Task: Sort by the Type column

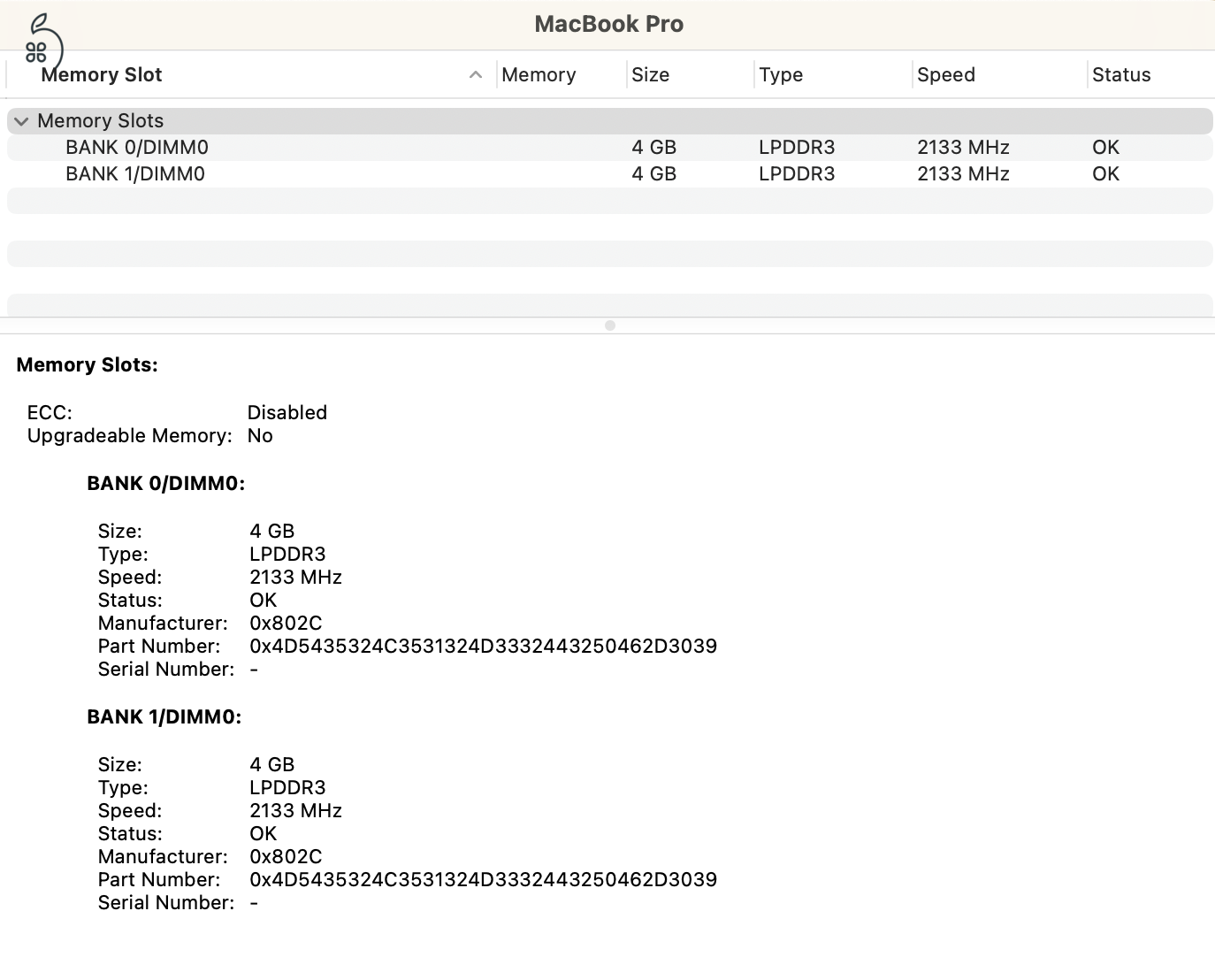Action: tap(781, 74)
